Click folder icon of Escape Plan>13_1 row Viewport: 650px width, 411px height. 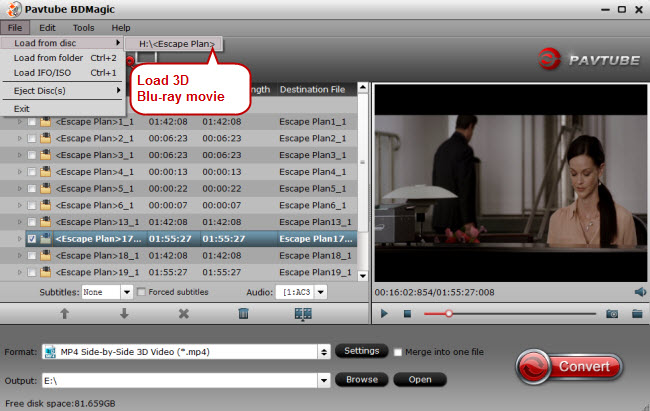point(45,222)
